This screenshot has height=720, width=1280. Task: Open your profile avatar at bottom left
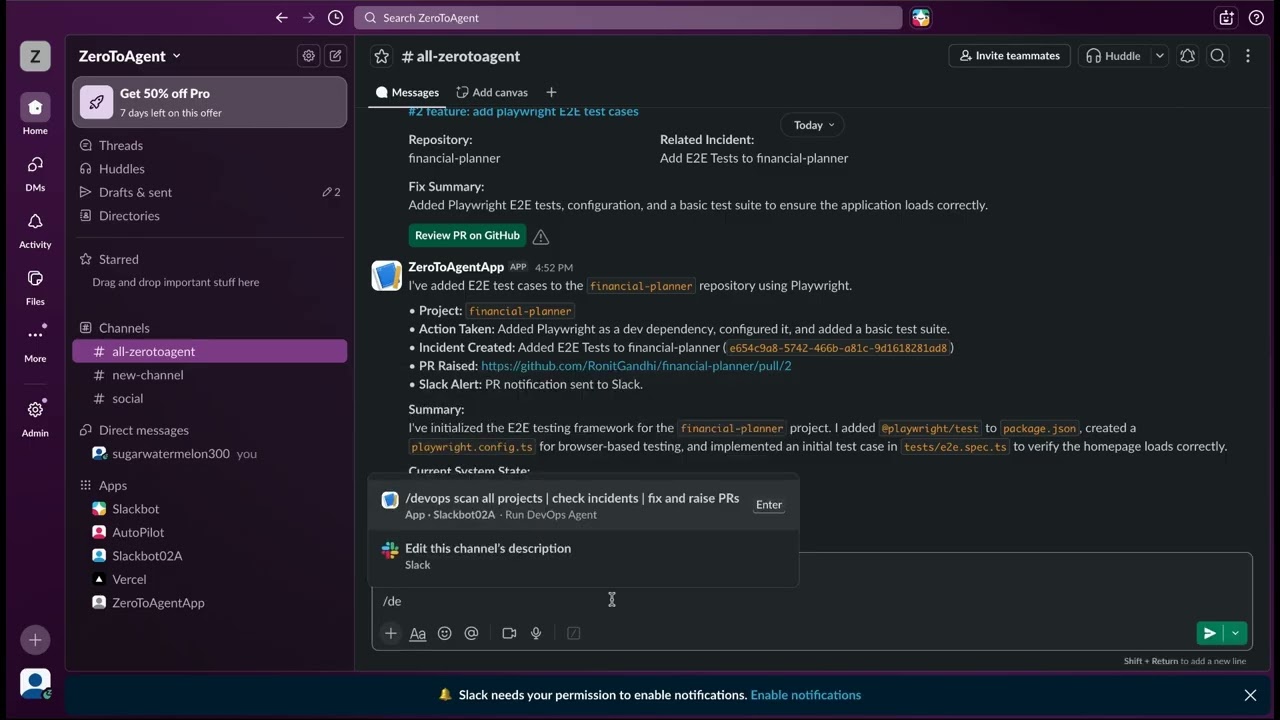pos(35,683)
